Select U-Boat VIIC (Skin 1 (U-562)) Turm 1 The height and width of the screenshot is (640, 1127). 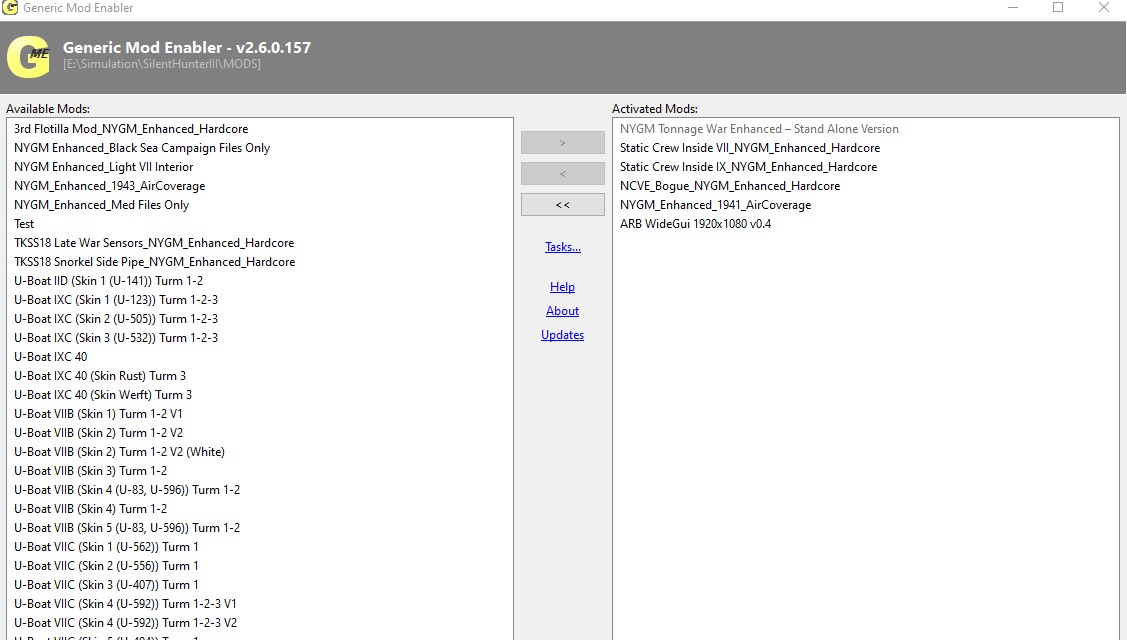pos(106,547)
